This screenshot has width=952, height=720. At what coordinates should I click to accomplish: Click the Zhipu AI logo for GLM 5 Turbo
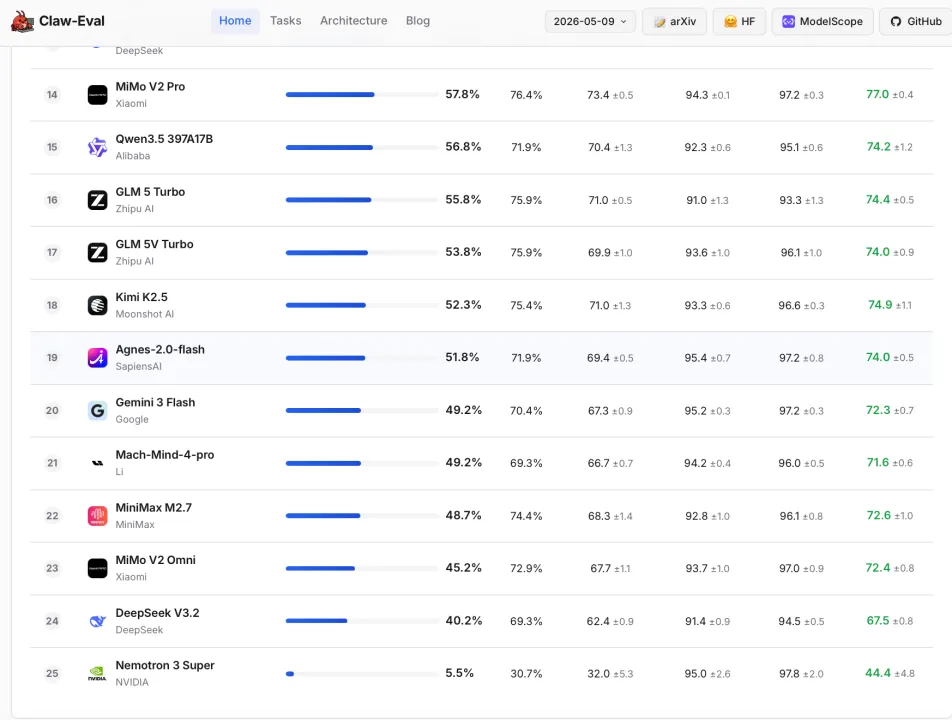tap(97, 200)
